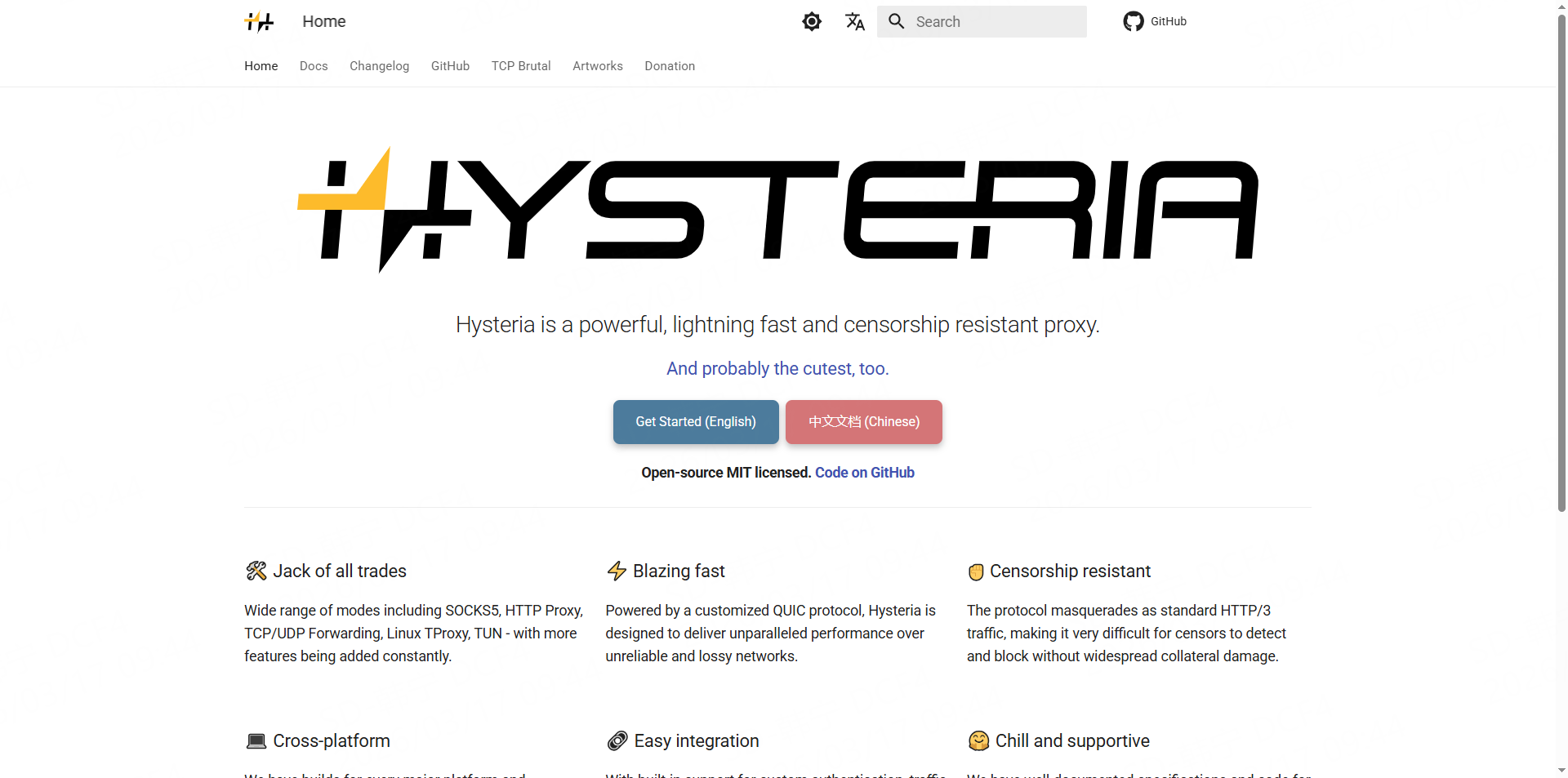Viewport: 1568px width, 778px height.
Task: Open the GitHub repository link with octocat icon
Action: [x=1155, y=21]
